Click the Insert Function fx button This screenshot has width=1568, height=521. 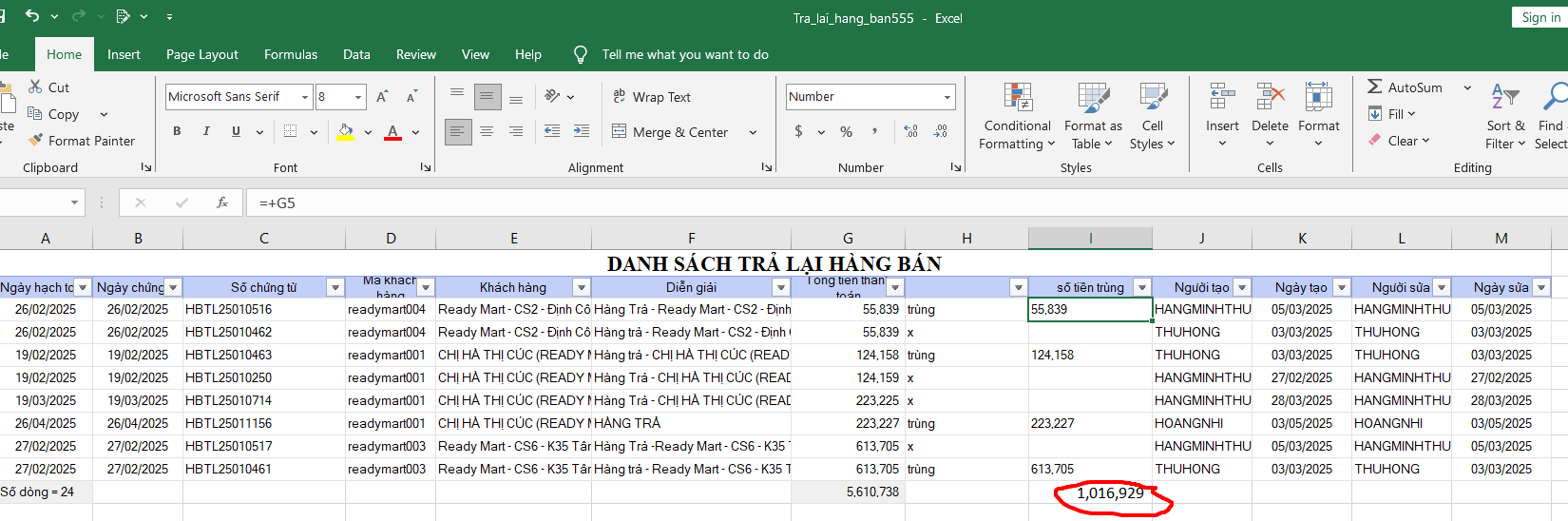[x=222, y=203]
